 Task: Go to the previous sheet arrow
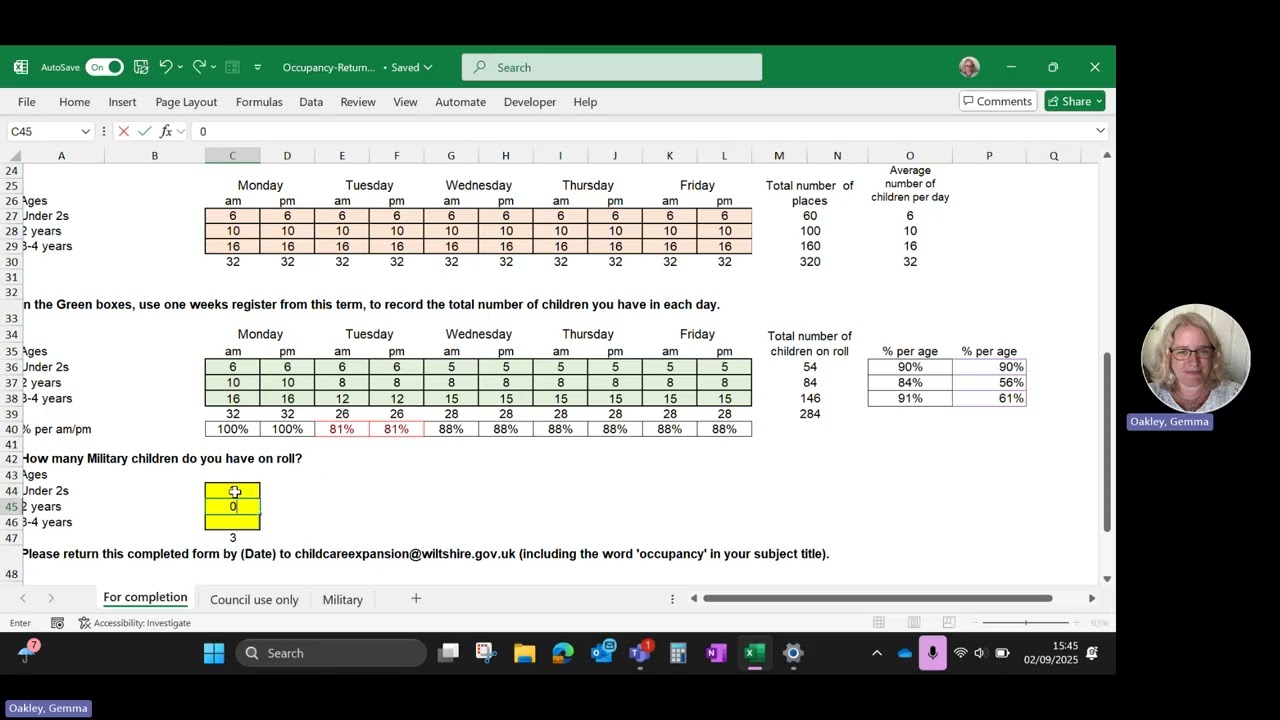pyautogui.click(x=23, y=599)
